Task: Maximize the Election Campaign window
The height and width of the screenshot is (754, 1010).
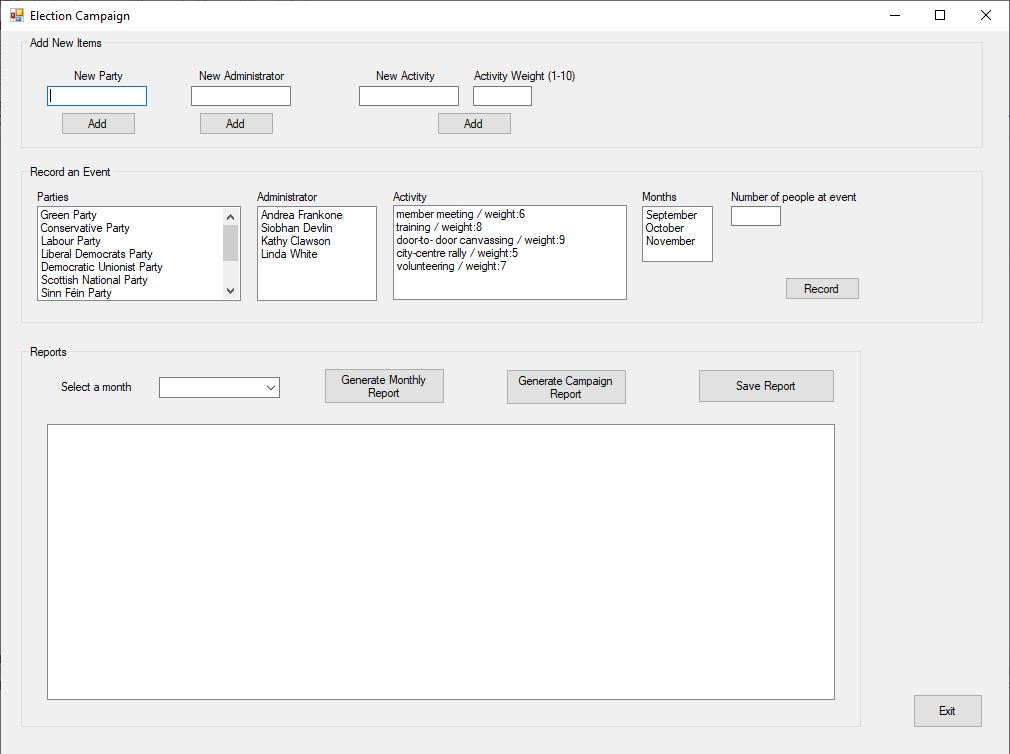Action: pos(940,15)
